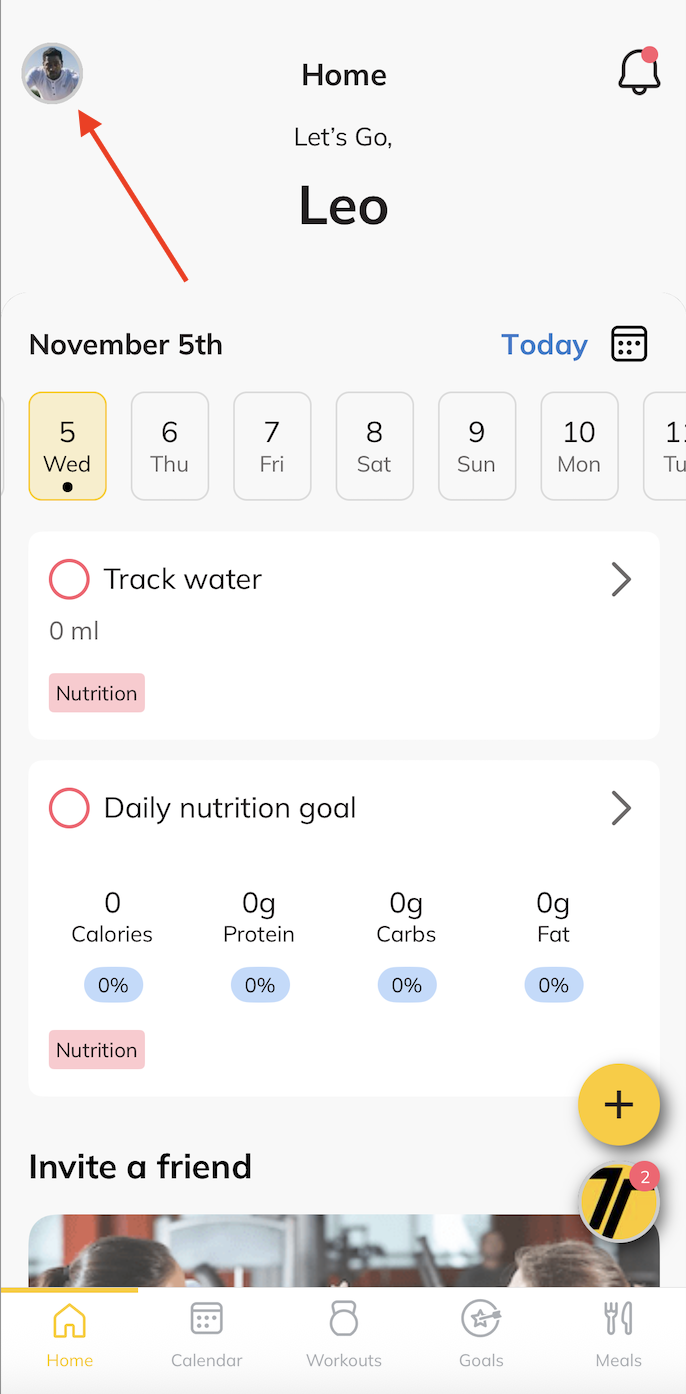Open the calendar picker icon
Screen dimensions: 686x1394
point(629,344)
